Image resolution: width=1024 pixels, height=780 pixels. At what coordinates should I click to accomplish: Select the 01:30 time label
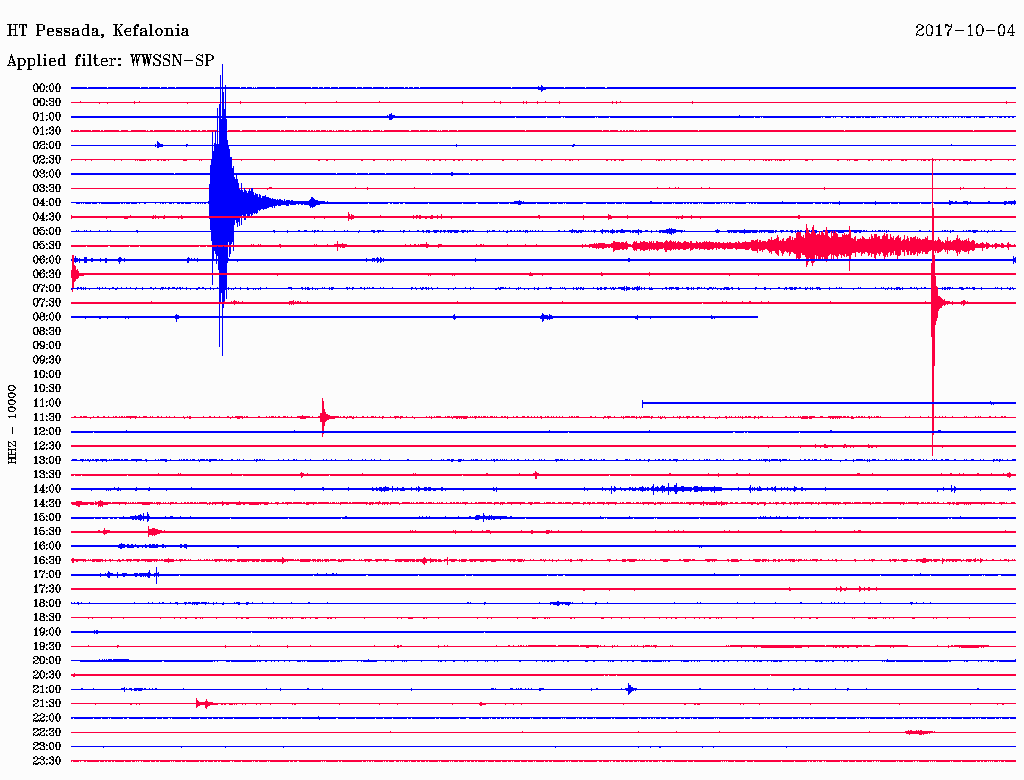click(x=47, y=131)
